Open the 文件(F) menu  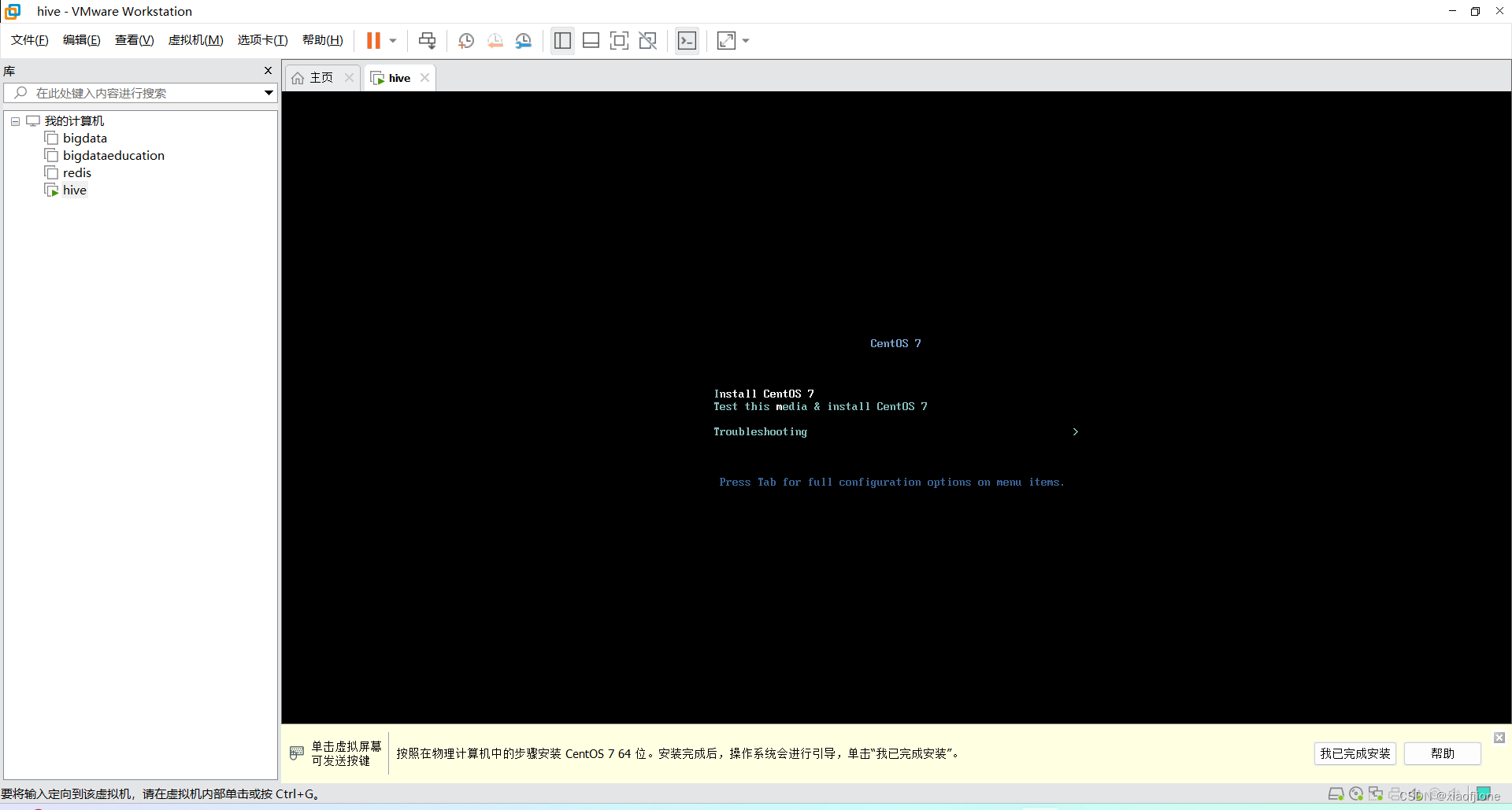pos(30,40)
